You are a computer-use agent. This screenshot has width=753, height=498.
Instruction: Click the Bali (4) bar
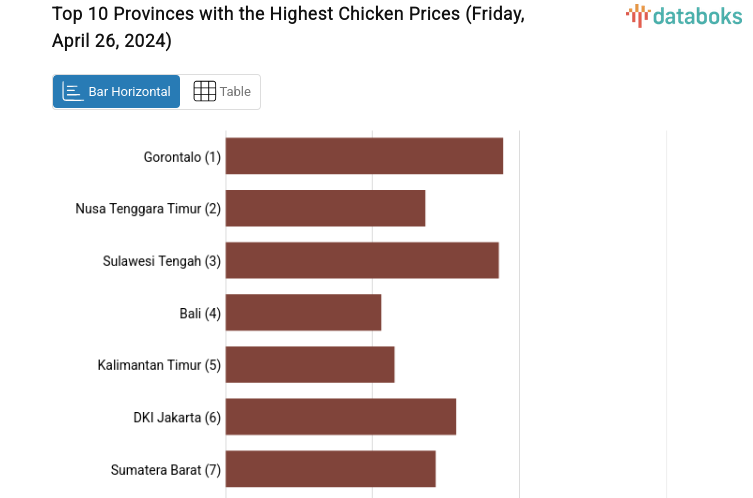tap(303, 313)
